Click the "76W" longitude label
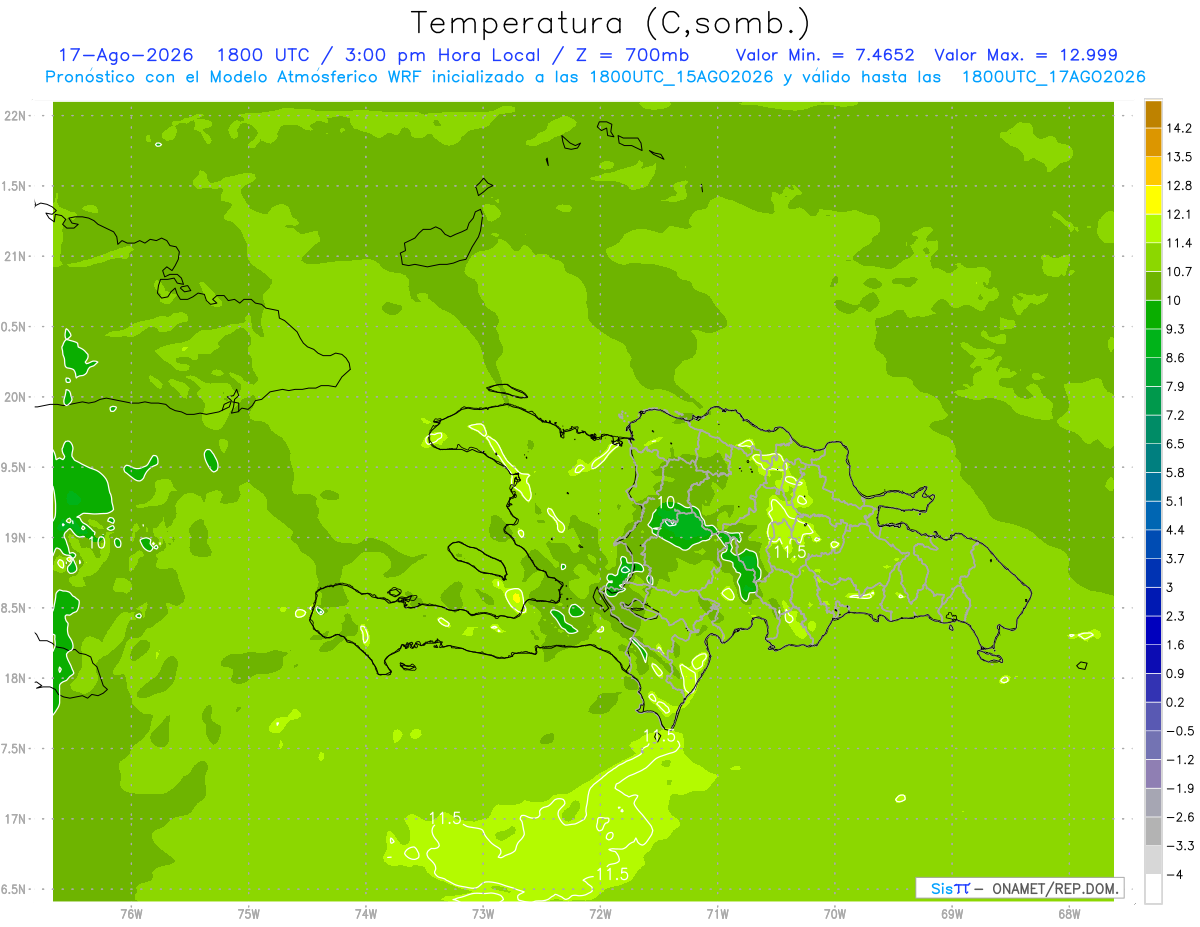Screen dimensions: 1200x927 [131, 913]
